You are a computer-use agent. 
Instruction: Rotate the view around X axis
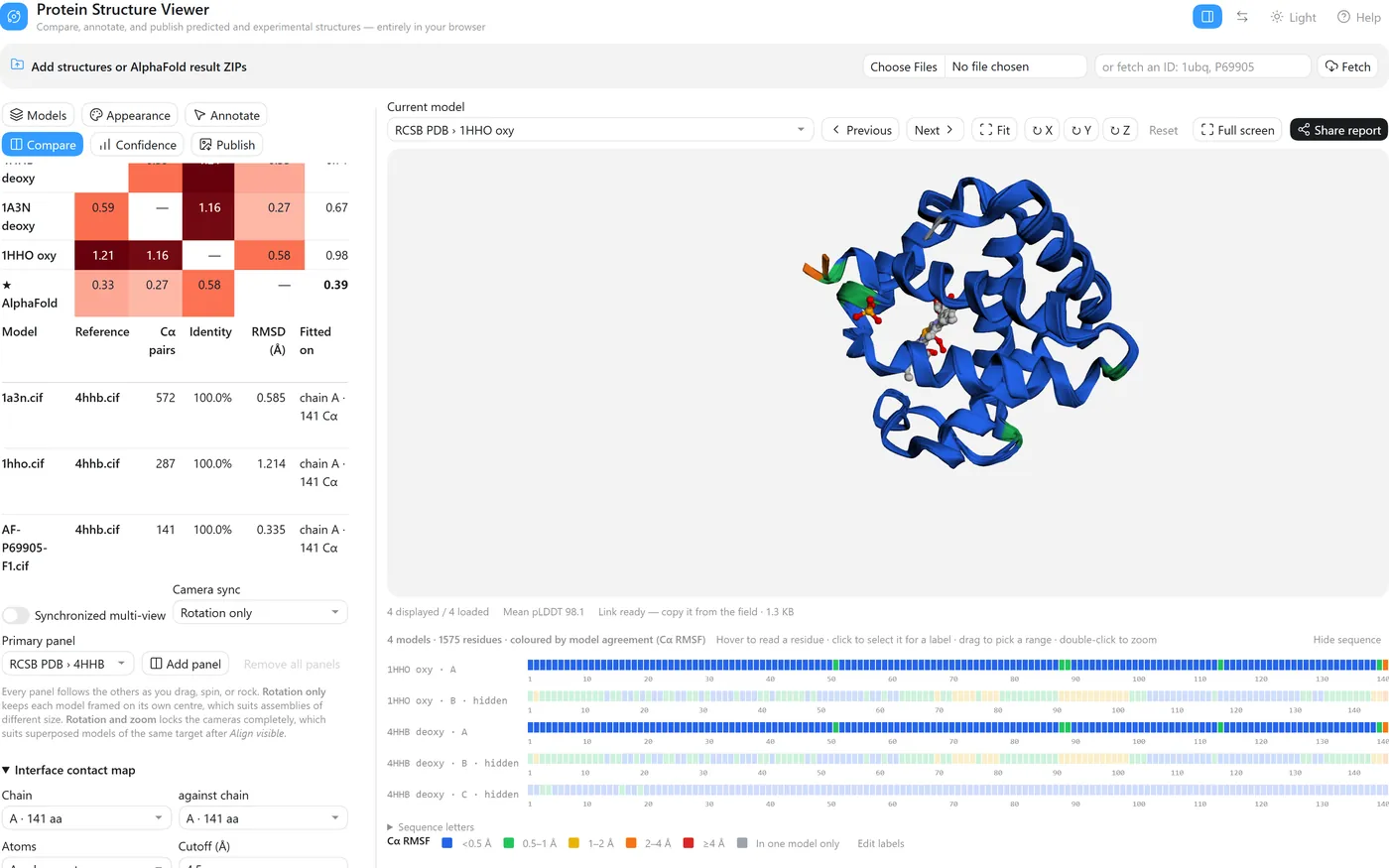pyautogui.click(x=1042, y=130)
